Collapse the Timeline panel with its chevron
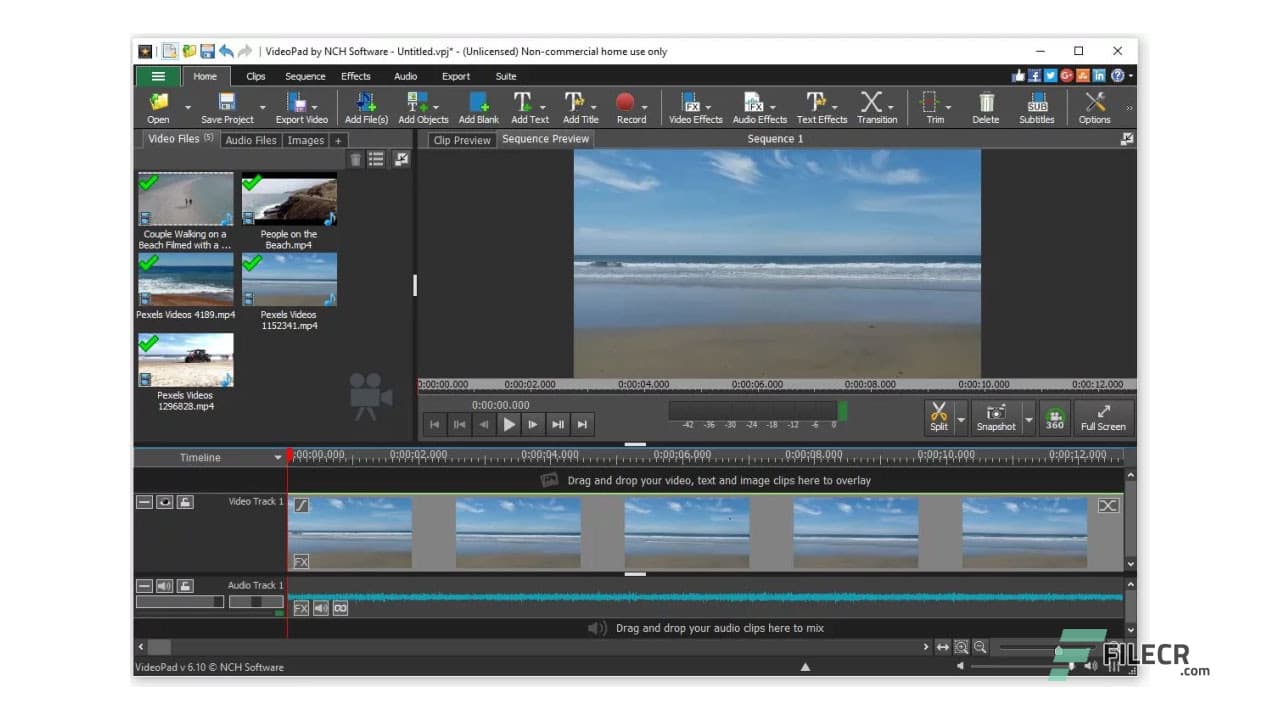1280x720 pixels. (x=279, y=457)
